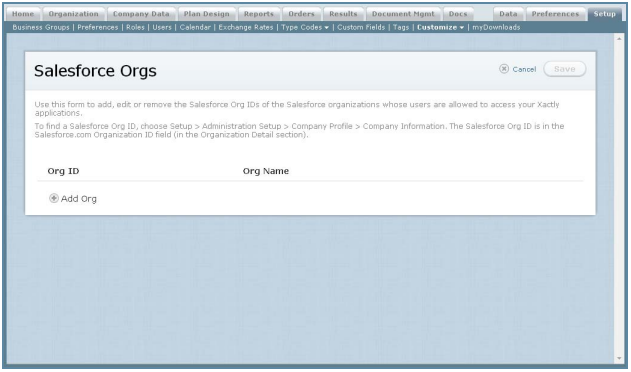Click the Org ID column header
Screen dimensions: 631x372
click(x=63, y=171)
